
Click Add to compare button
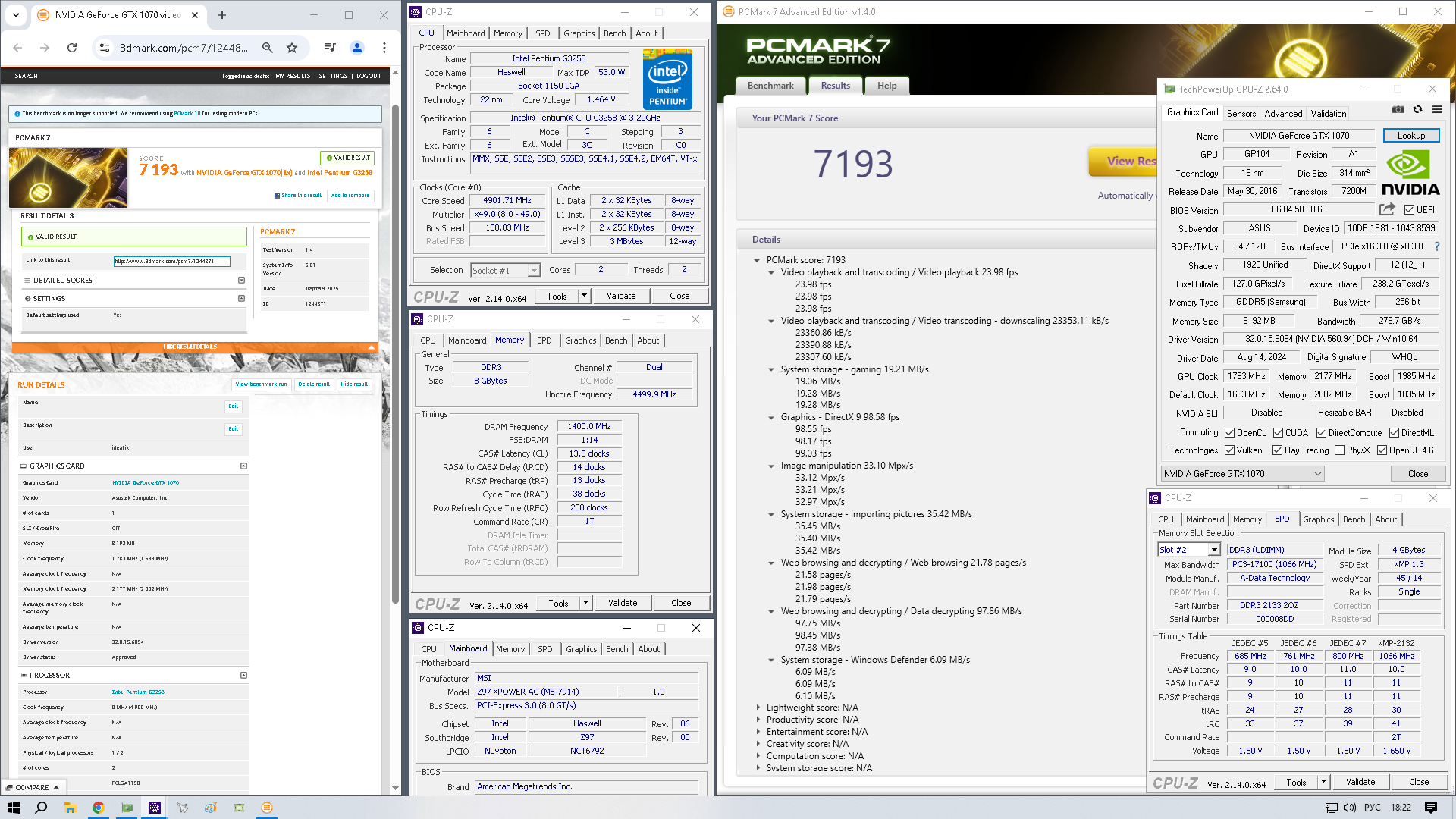pos(350,195)
